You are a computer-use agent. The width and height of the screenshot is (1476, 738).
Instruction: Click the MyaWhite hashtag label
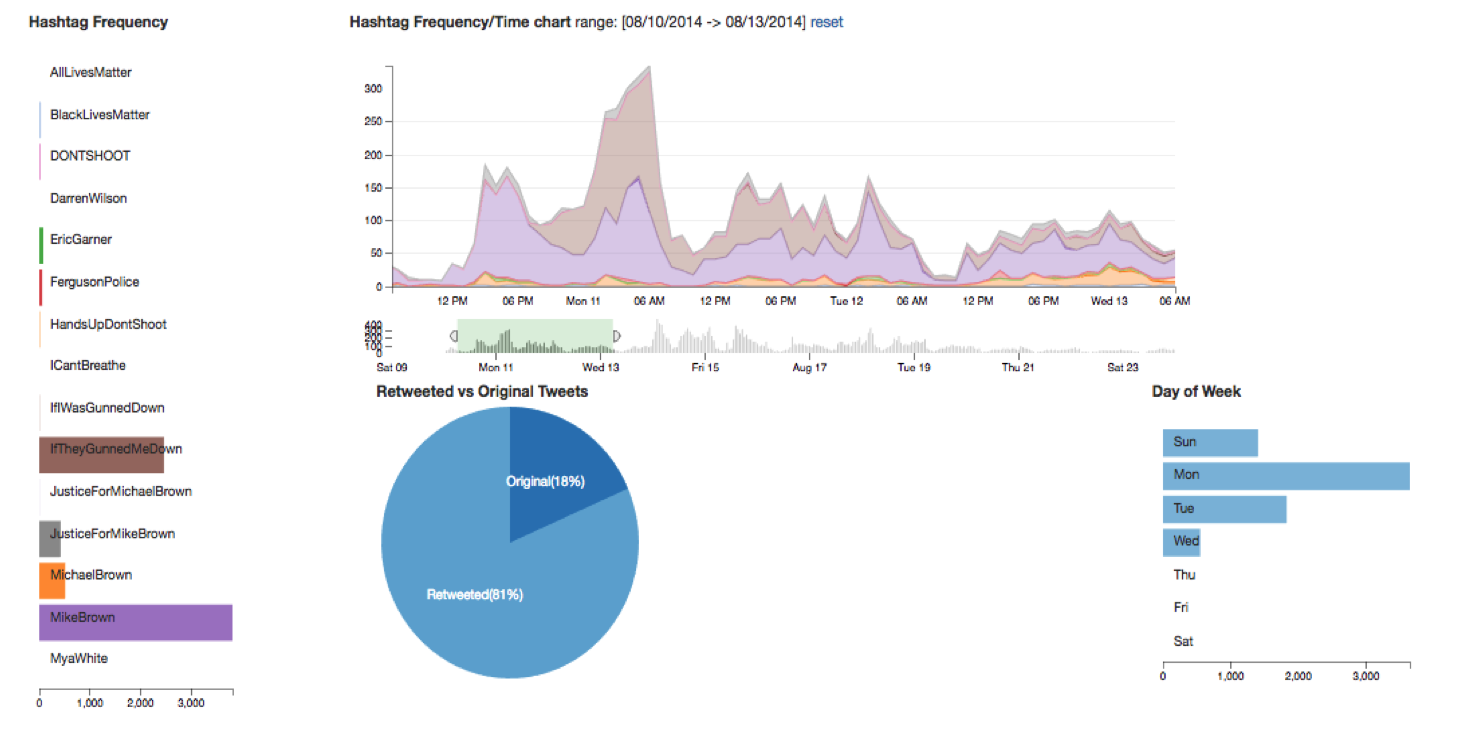(79, 658)
